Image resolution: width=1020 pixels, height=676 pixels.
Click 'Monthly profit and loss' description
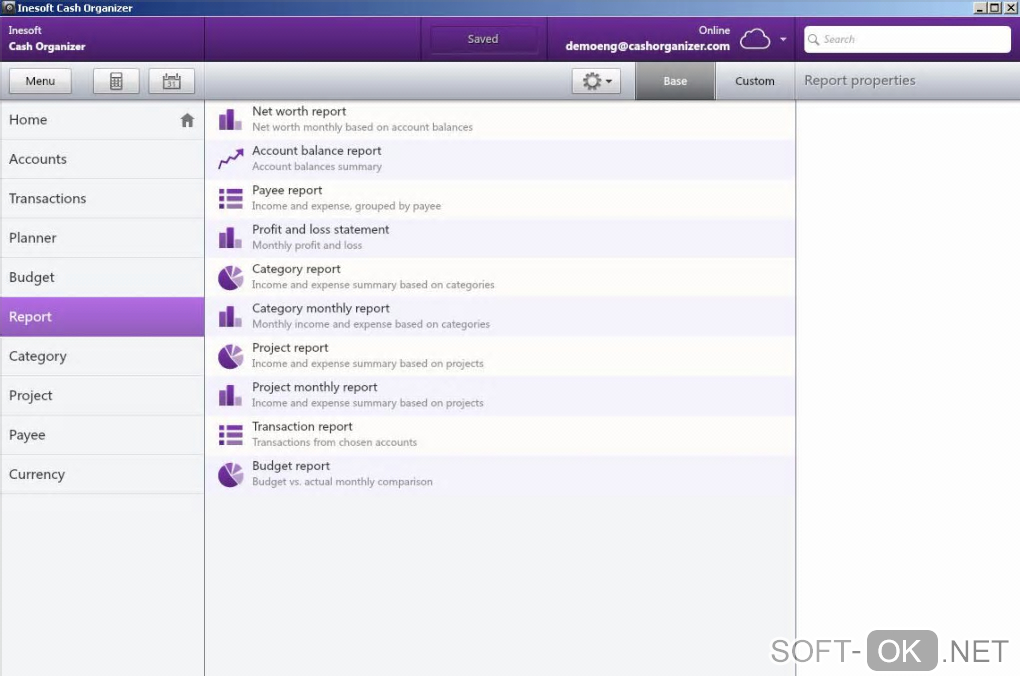tap(307, 246)
